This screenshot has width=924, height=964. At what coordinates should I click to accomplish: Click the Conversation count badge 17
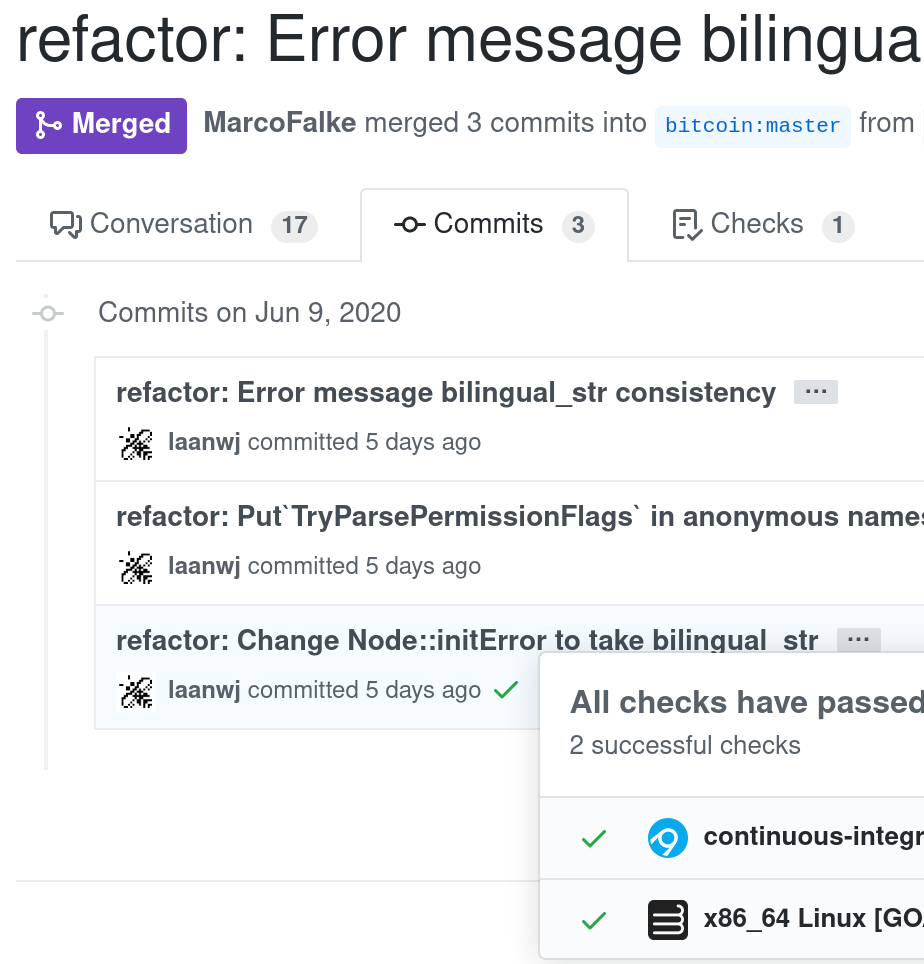pyautogui.click(x=294, y=226)
